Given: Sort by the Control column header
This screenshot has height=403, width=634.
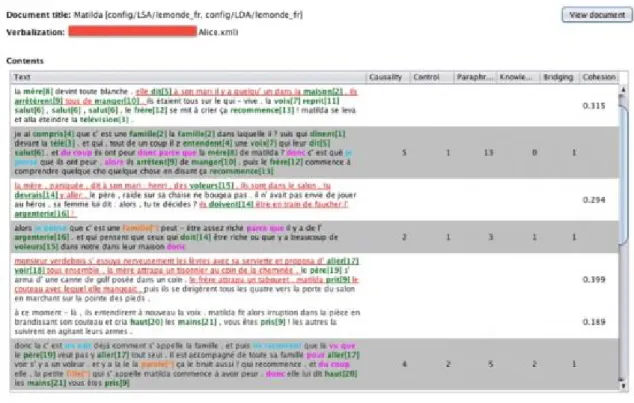Looking at the screenshot, I should 431,77.
